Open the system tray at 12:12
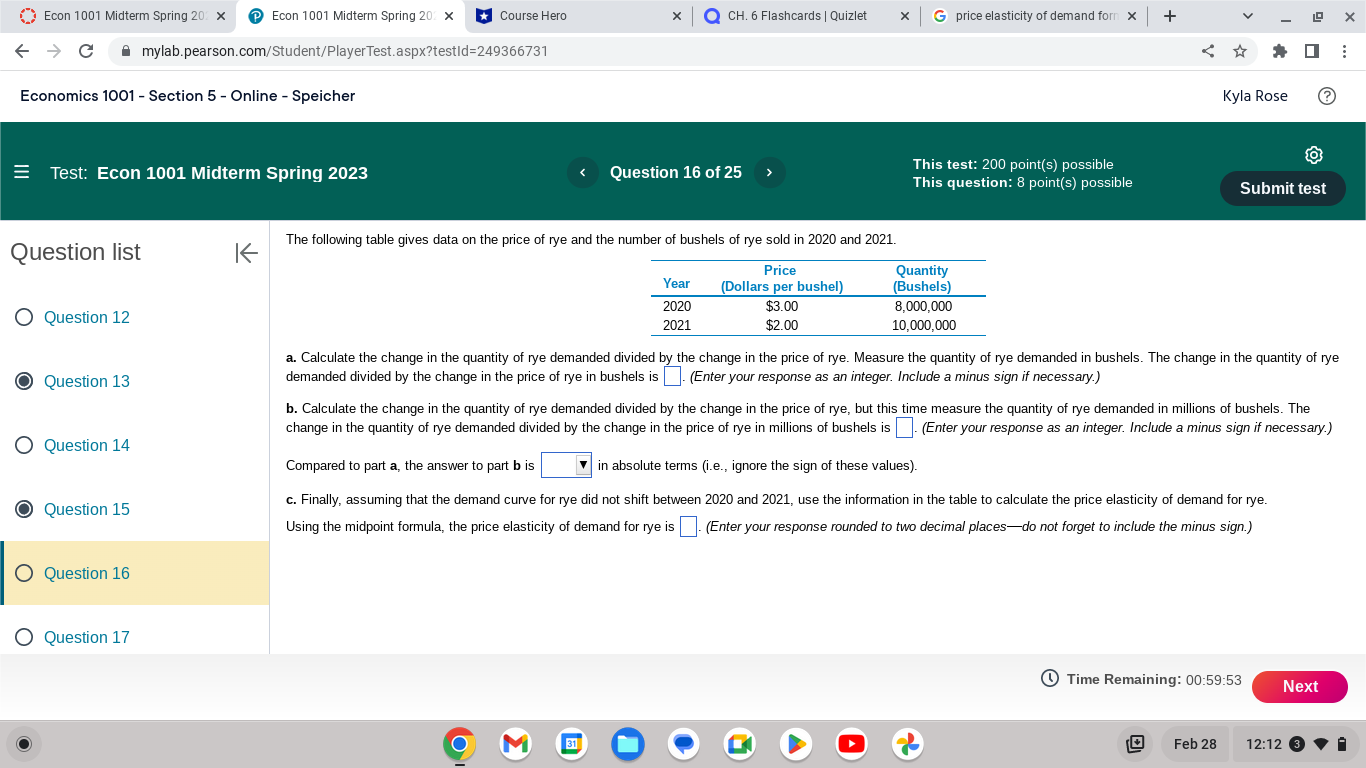 pyautogui.click(x=1295, y=744)
